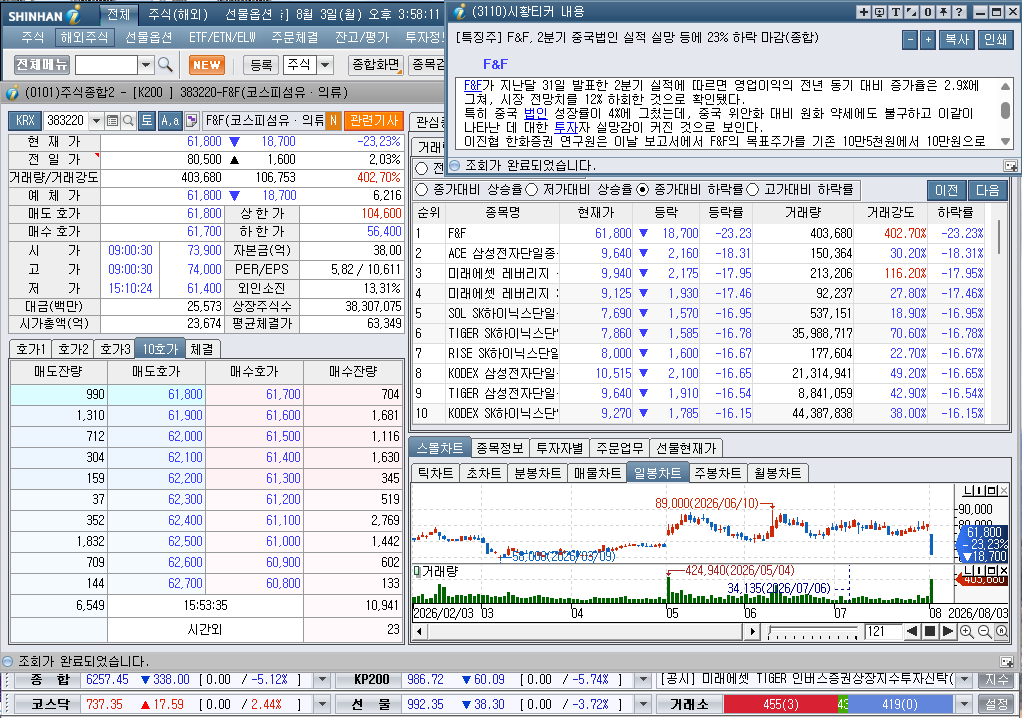Select 종가대비 하락률 radio button
The width and height of the screenshot is (1022, 718).
(643, 190)
